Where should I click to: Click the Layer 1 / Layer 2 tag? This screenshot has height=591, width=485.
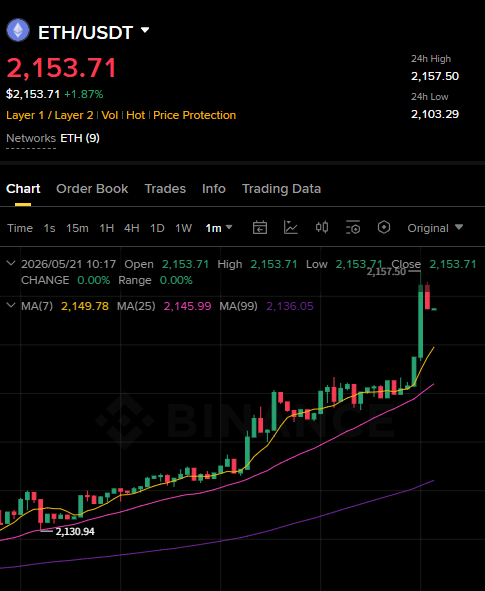50,115
